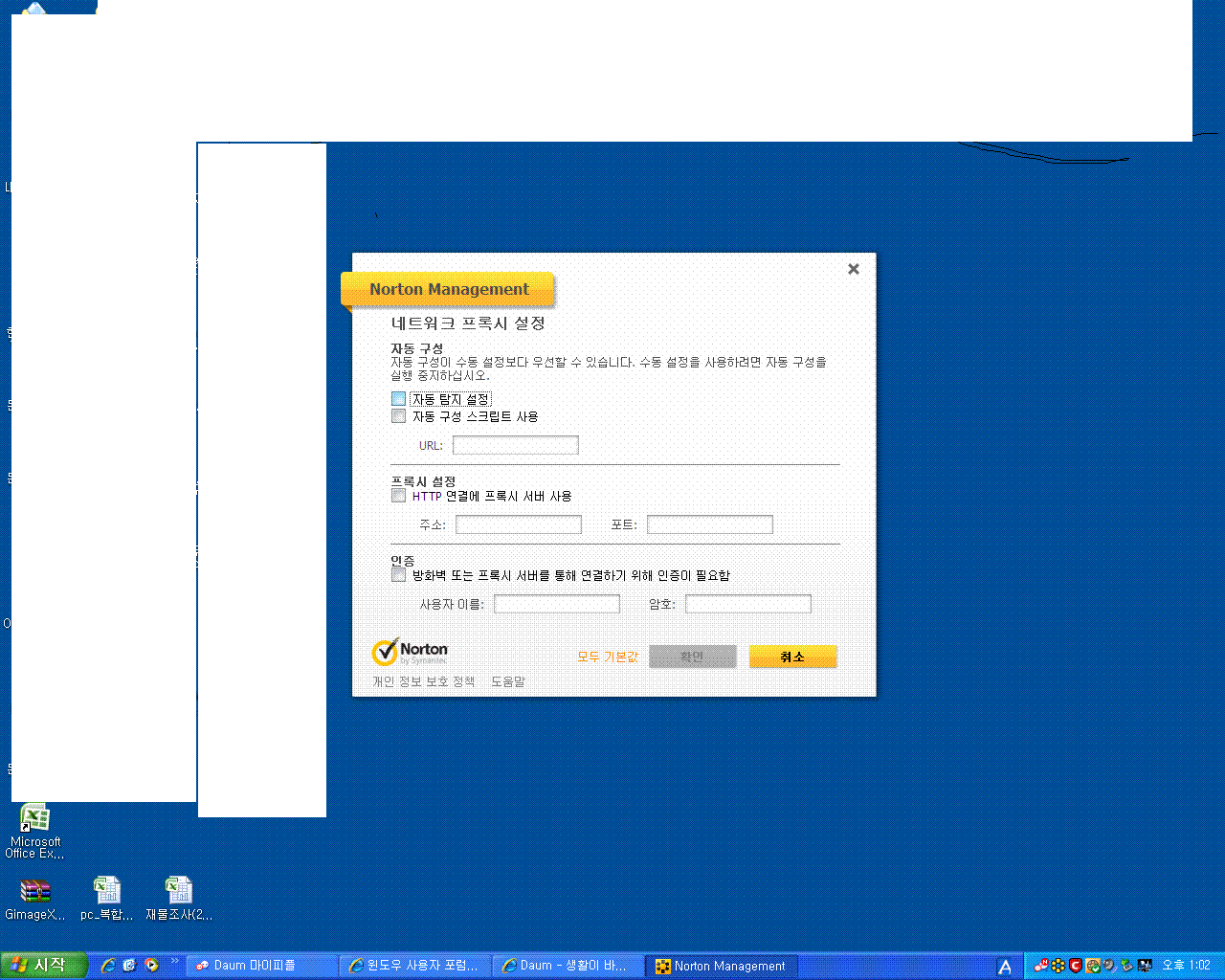Screen dimensions: 1225x980
Task: Click the second Quick Launch icon
Action: [130, 966]
